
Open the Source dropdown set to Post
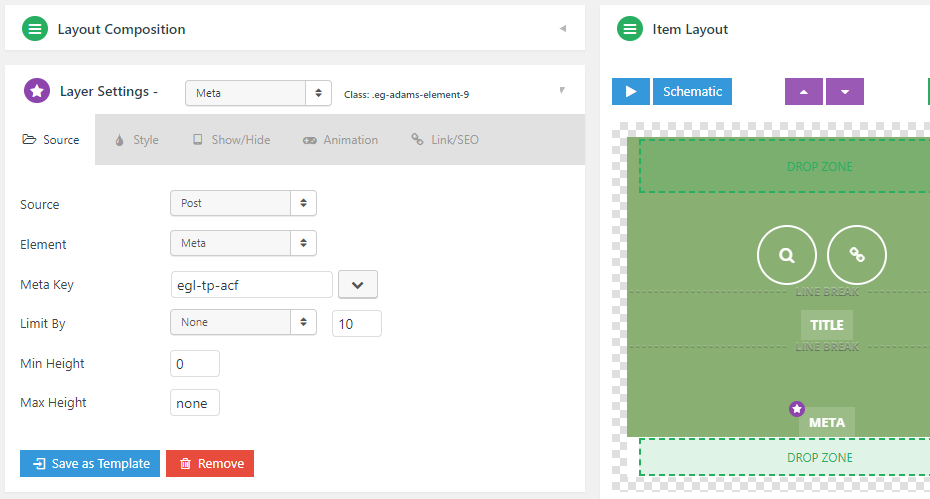[243, 203]
